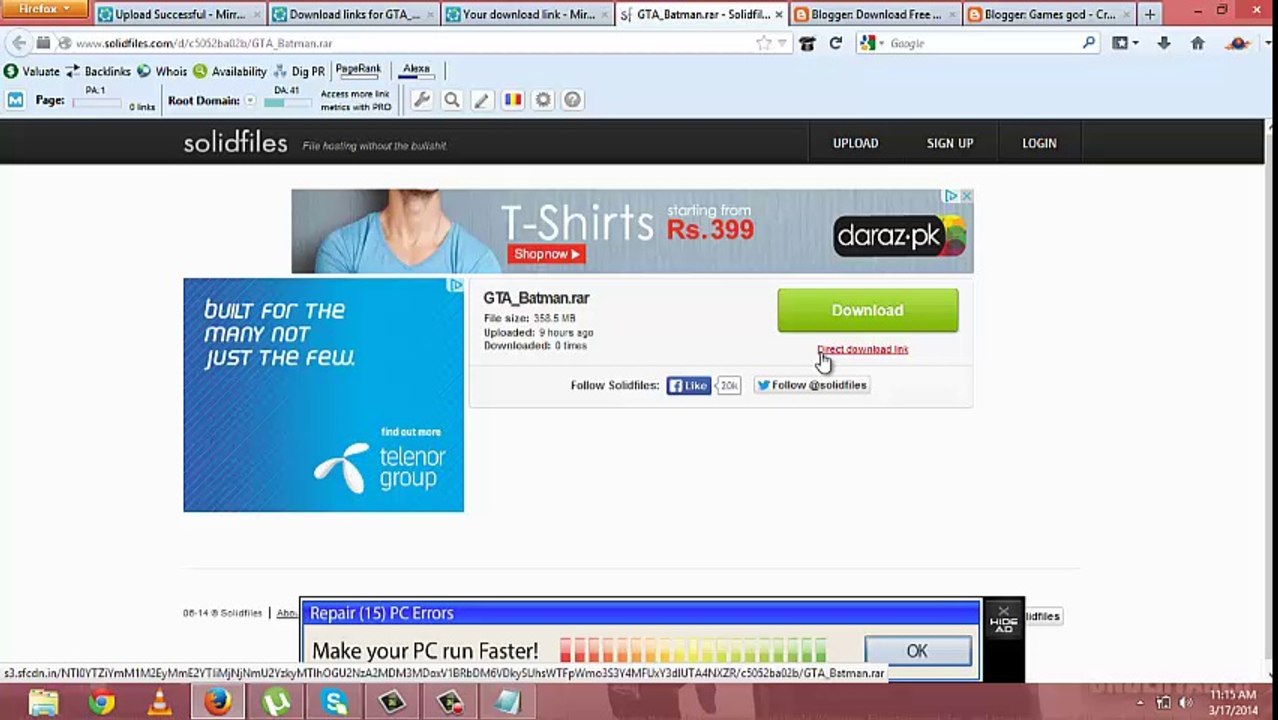Viewport: 1278px width, 720px height.
Task: Open the URL history dropdown arrow
Action: point(782,43)
